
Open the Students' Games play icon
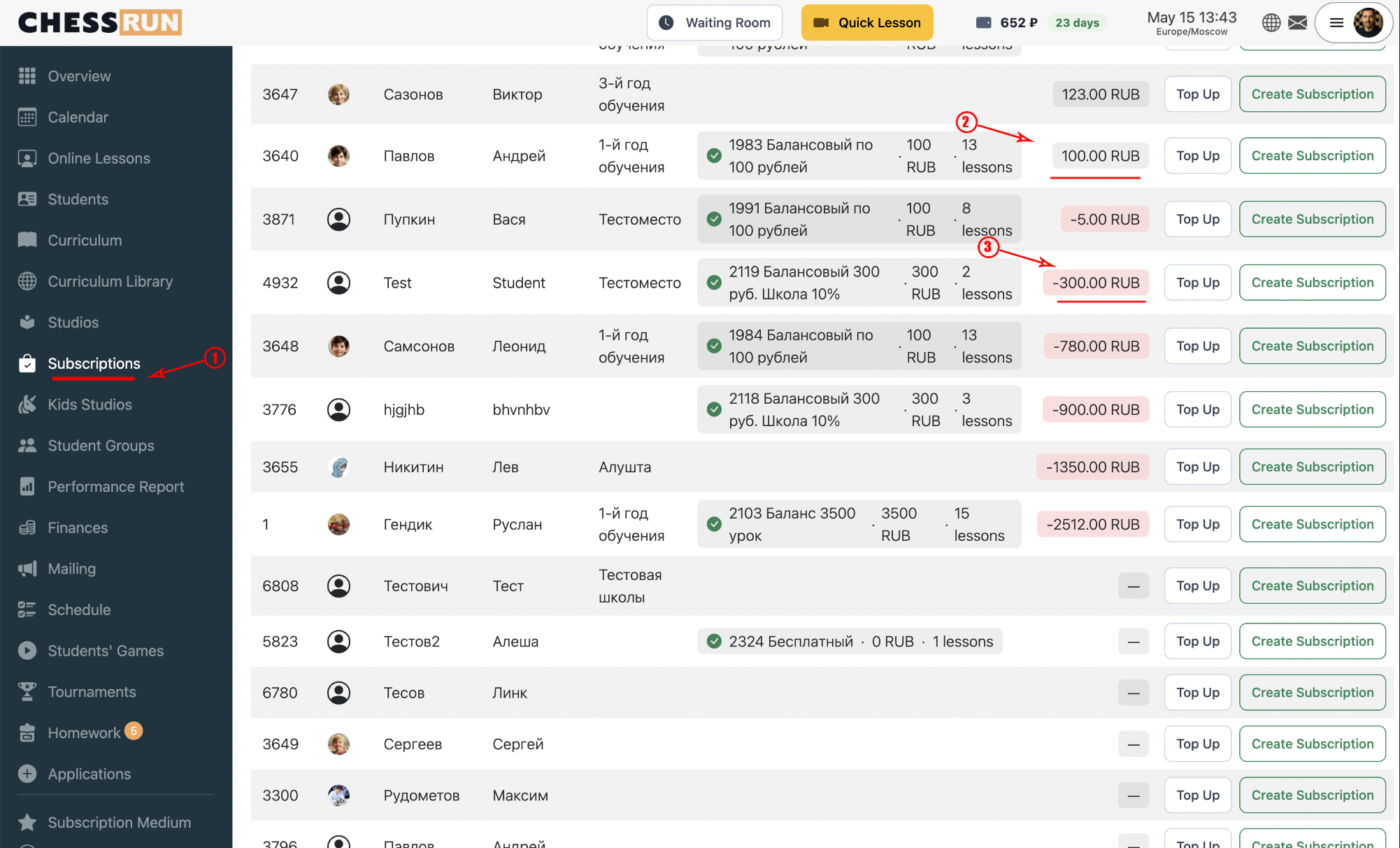pyautogui.click(x=27, y=651)
